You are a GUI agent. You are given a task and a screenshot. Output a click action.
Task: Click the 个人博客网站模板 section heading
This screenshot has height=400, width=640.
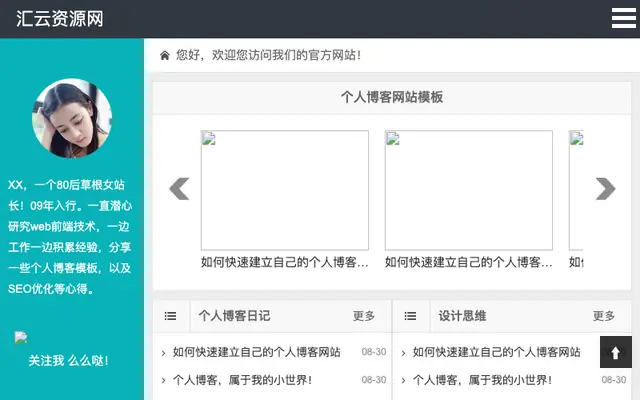(392, 97)
